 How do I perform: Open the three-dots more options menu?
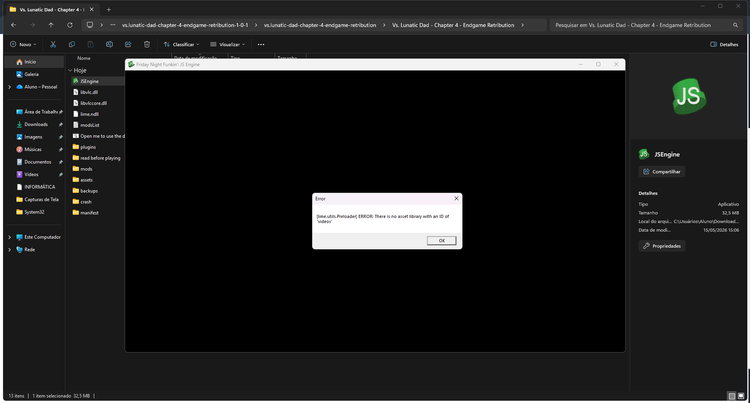coord(261,44)
